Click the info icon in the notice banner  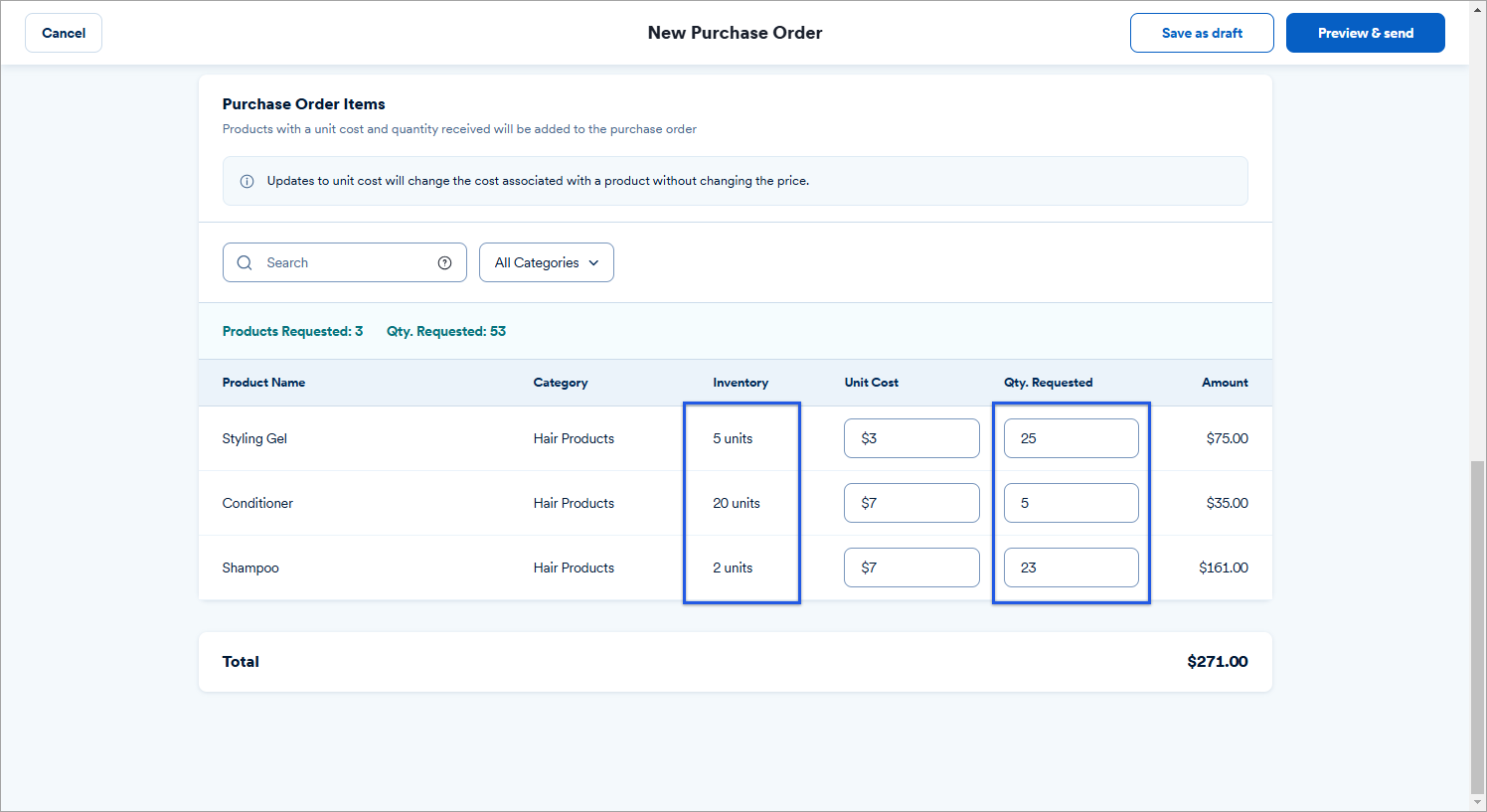point(247,181)
